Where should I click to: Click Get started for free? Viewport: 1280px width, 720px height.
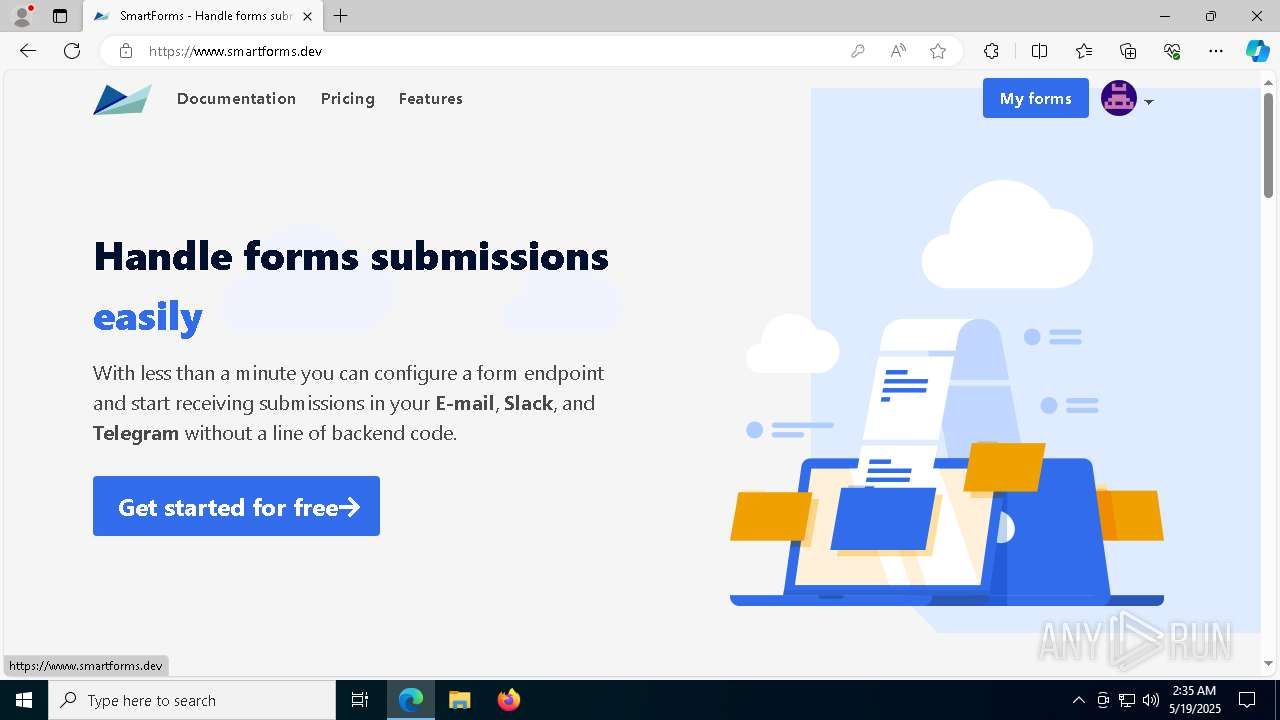tap(236, 506)
